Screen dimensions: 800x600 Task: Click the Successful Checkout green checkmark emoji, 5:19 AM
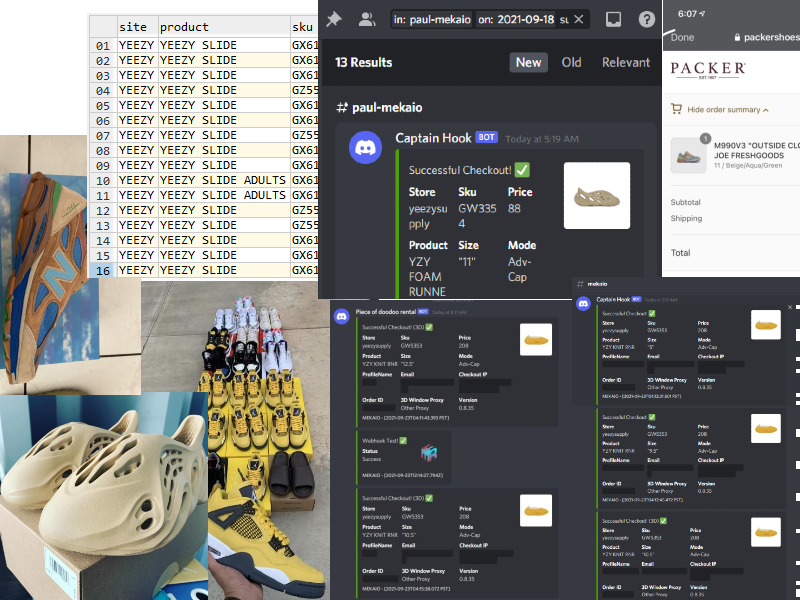tap(522, 170)
